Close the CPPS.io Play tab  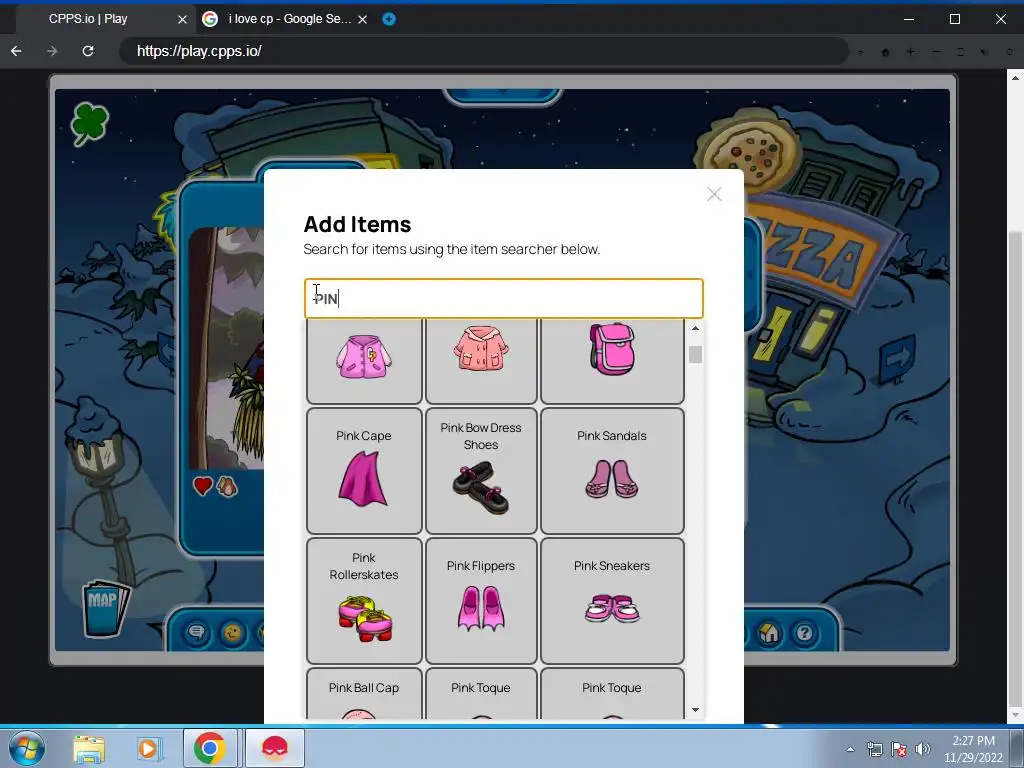182,20
